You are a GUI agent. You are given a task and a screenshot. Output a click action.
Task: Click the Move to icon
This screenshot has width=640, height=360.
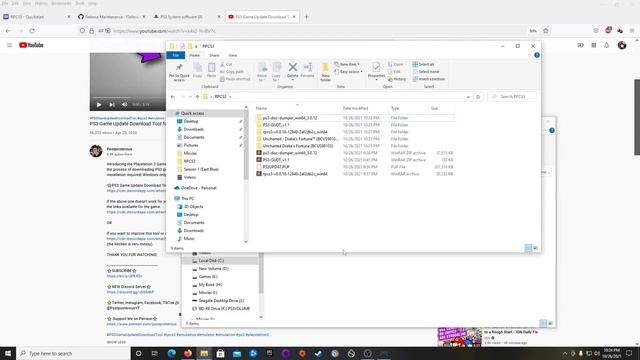[262, 71]
